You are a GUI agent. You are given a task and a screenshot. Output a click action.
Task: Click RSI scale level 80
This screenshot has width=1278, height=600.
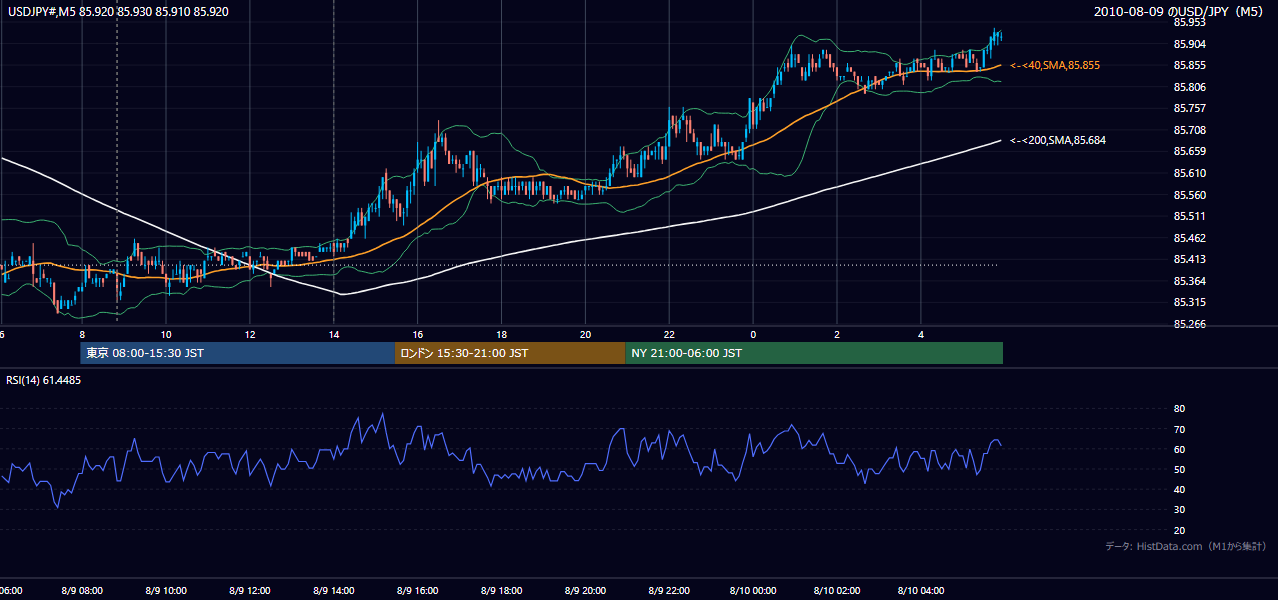[x=1179, y=409]
